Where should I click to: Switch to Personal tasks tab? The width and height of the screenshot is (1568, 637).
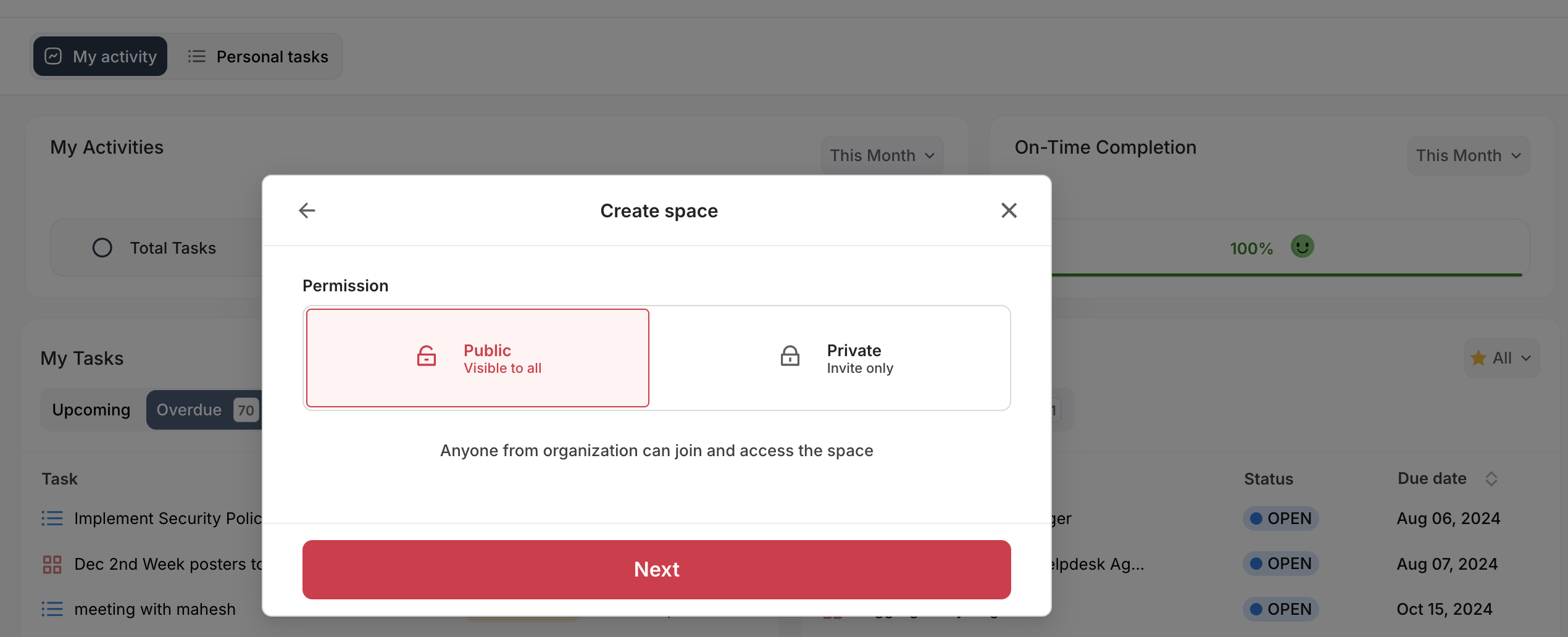[x=258, y=57]
